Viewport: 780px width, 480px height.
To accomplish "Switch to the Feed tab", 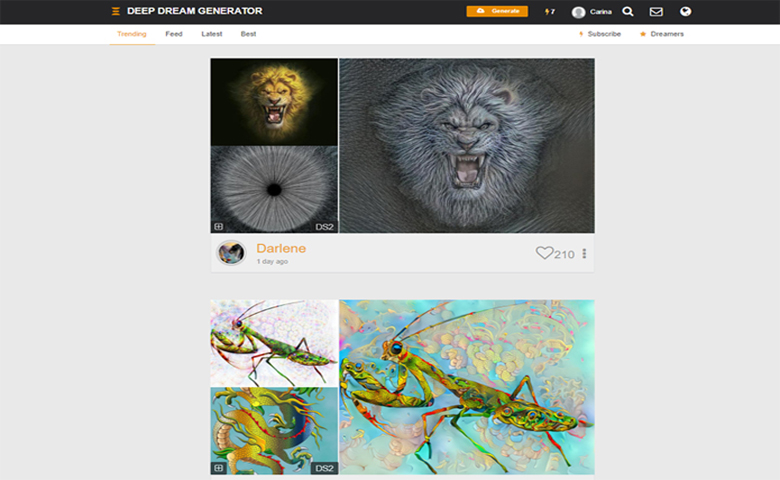I will (x=174, y=34).
